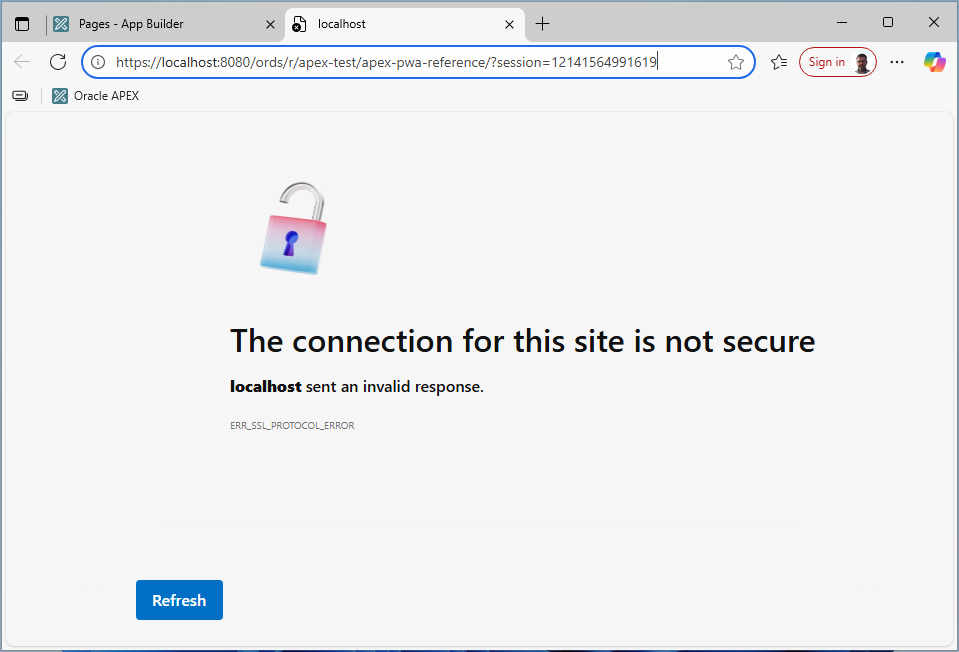This screenshot has height=652, width=959.
Task: Open the Favorites list icon
Action: pos(779,62)
